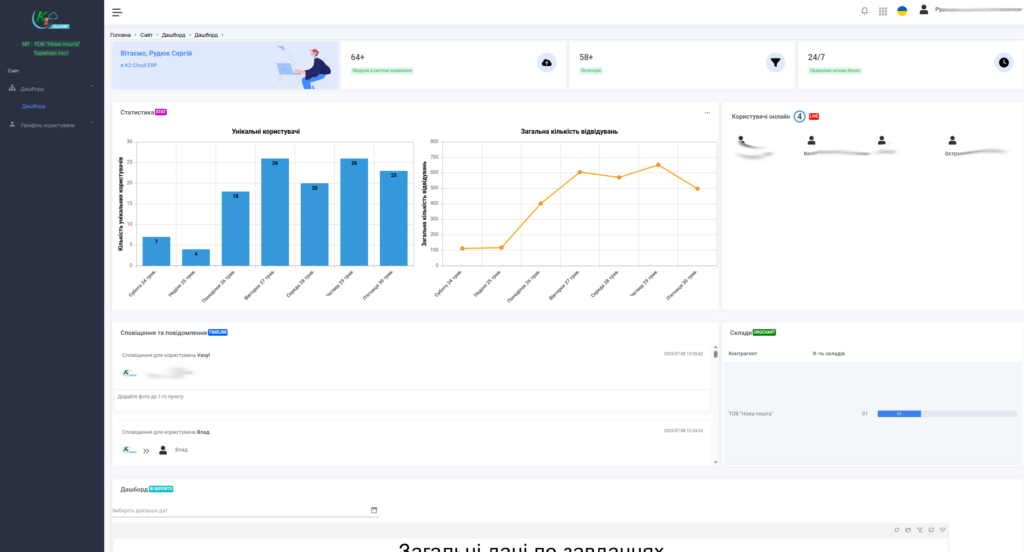Click the cloud download icon on 64+ card
Image resolution: width=1024 pixels, height=552 pixels.
[x=546, y=62]
